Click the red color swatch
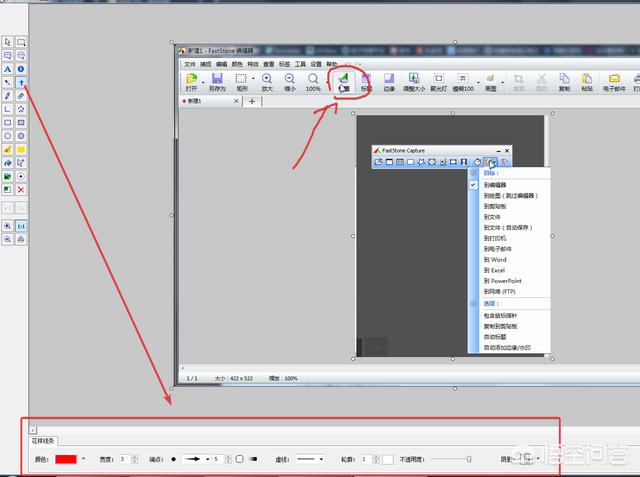Viewport: 640px width, 477px height. coord(66,459)
